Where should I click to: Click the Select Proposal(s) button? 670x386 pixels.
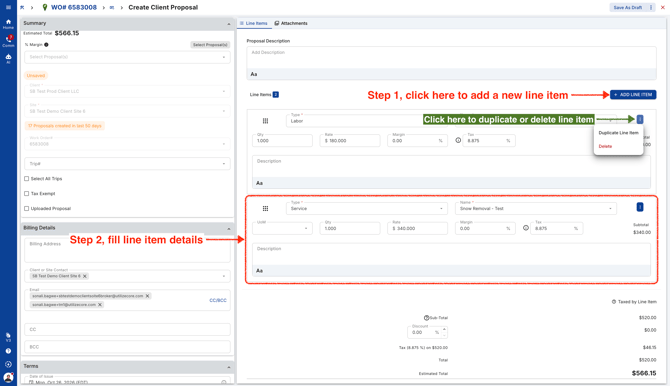[210, 45]
